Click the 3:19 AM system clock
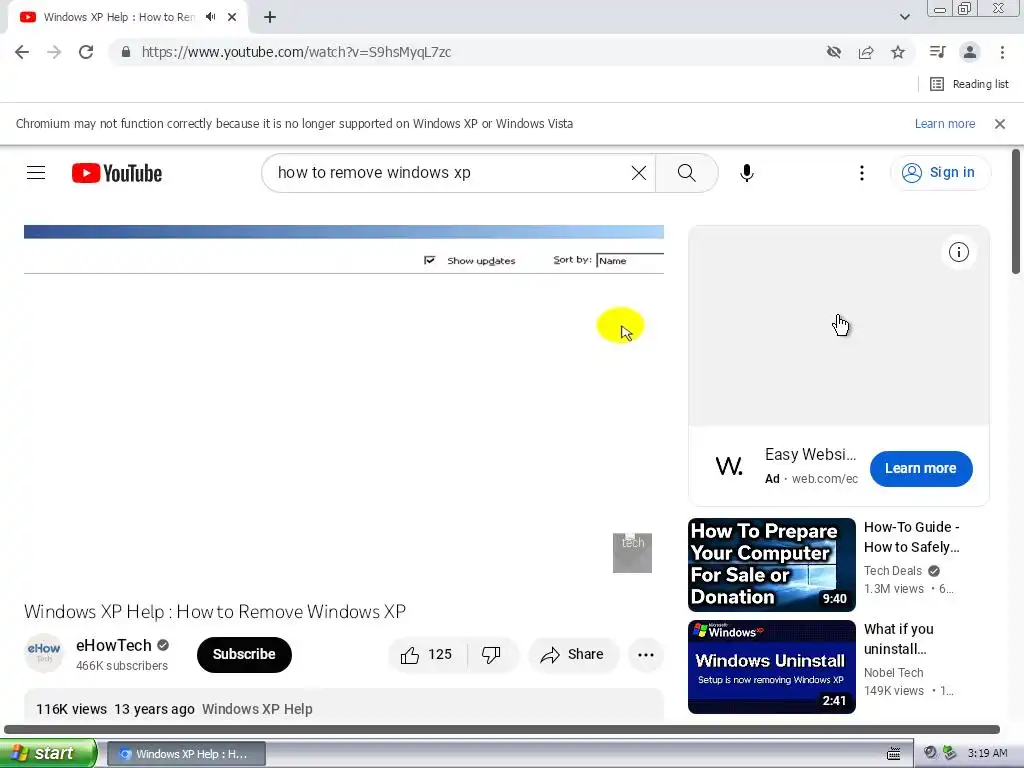Screen dimensions: 1024x768 click(987, 753)
